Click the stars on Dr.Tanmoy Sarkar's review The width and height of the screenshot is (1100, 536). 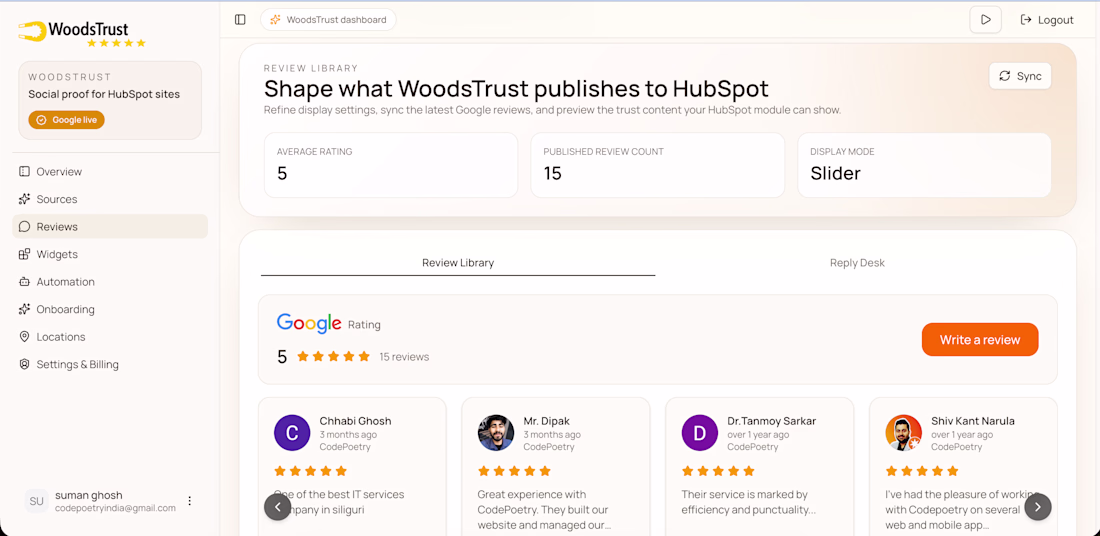tap(718, 471)
